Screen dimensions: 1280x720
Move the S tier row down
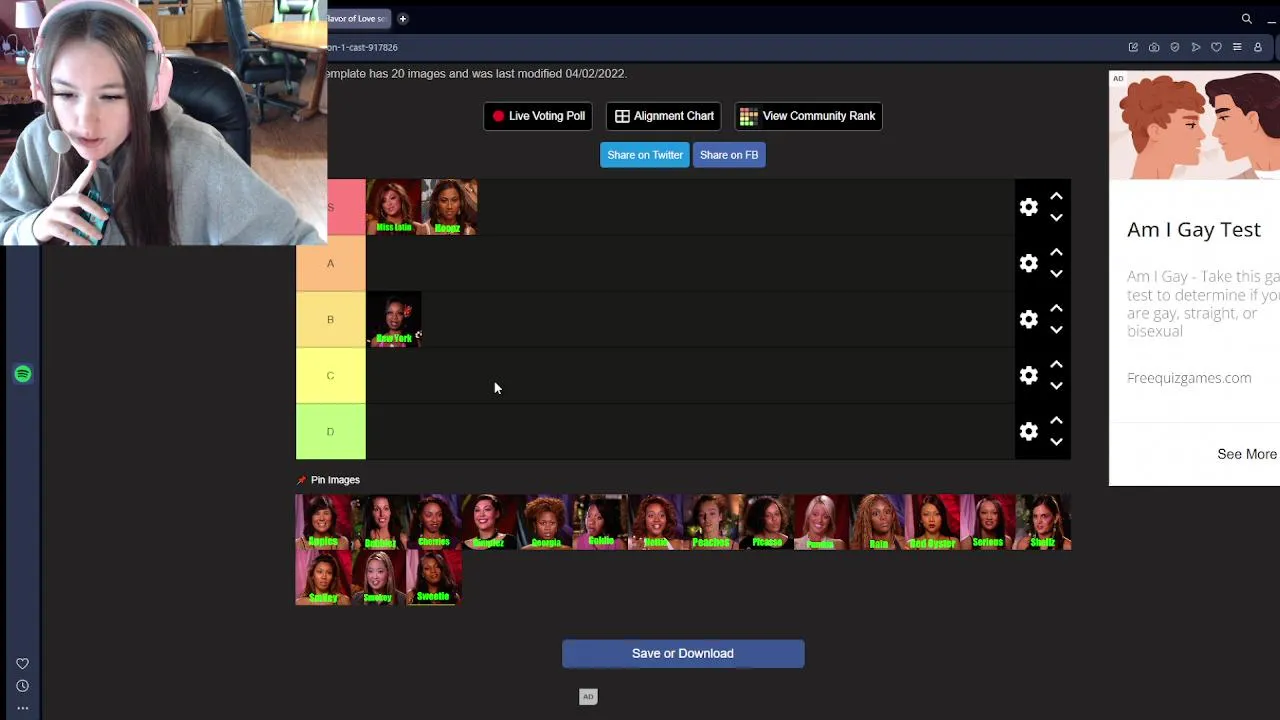(1056, 217)
